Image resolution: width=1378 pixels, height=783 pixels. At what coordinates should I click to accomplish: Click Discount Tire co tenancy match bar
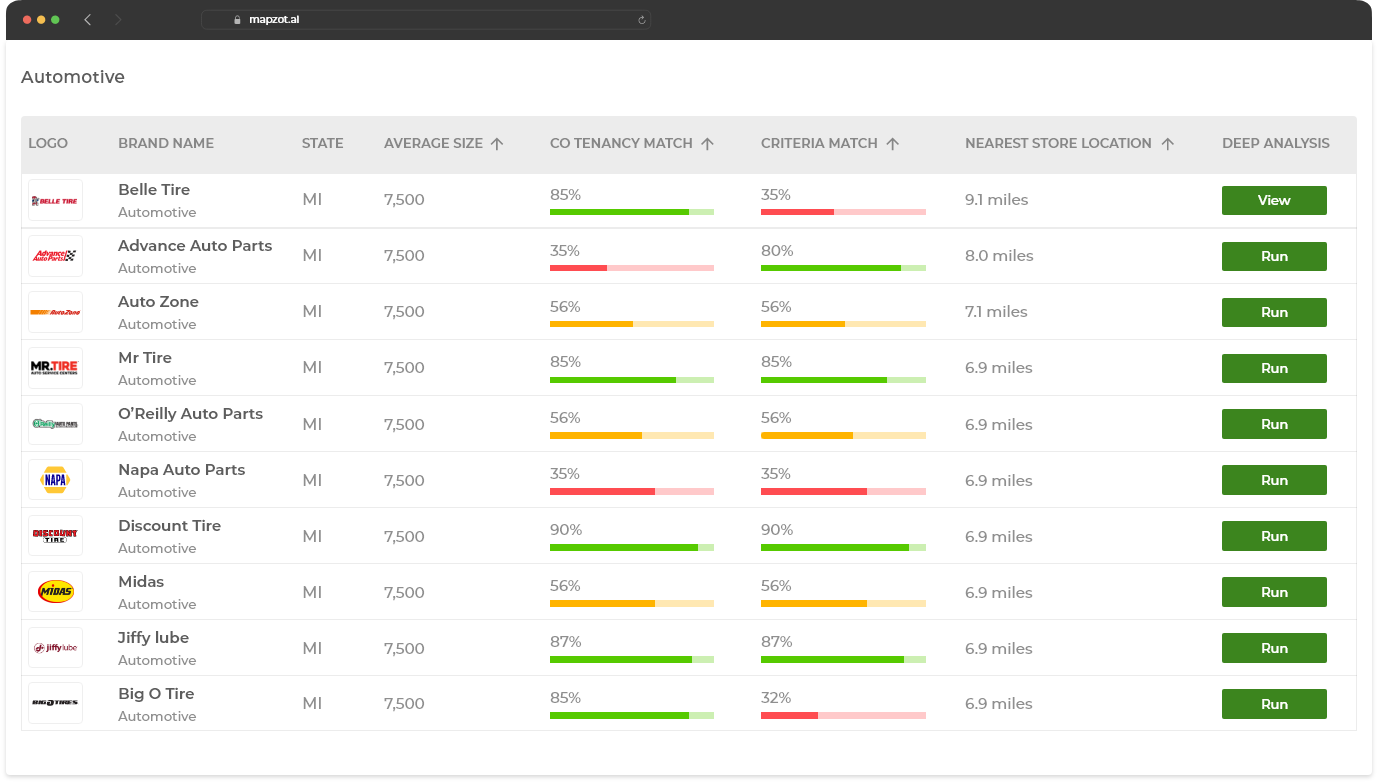(x=632, y=548)
